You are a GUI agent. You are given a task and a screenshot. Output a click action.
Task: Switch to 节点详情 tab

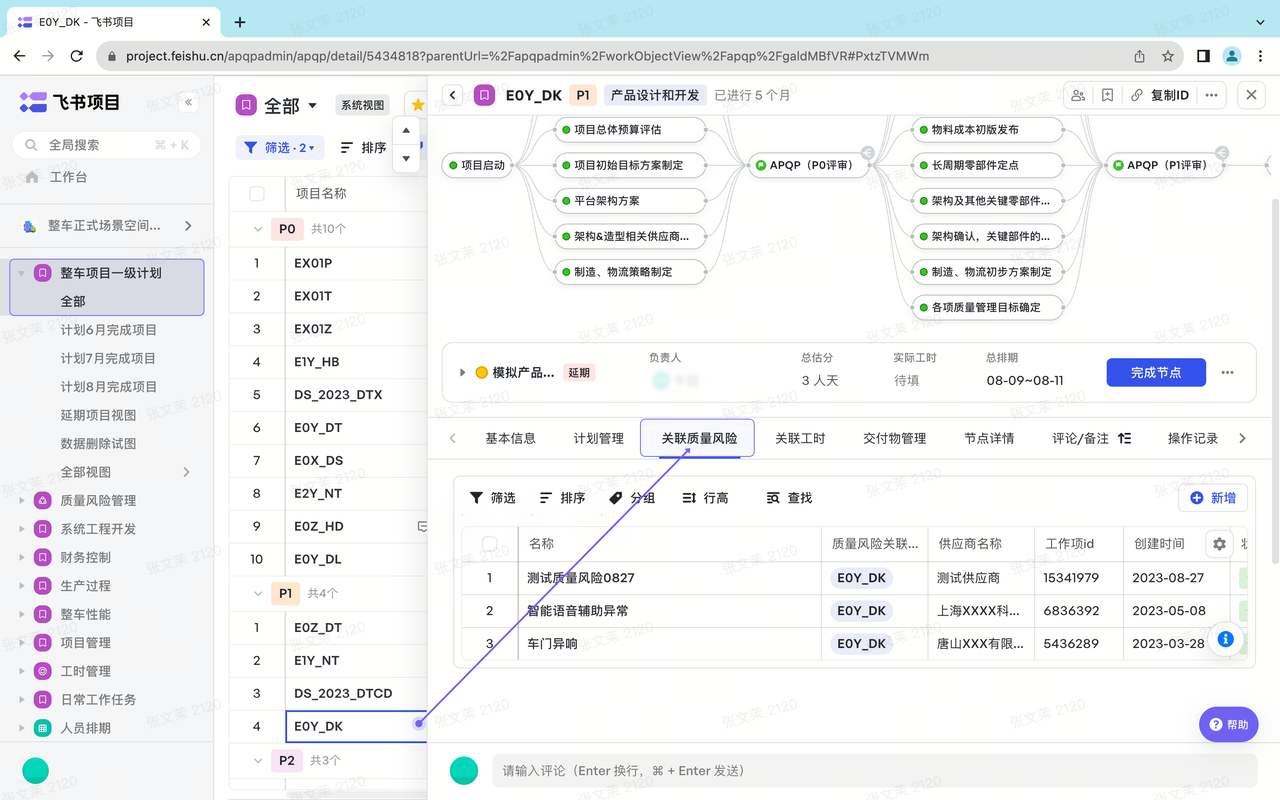click(x=989, y=438)
